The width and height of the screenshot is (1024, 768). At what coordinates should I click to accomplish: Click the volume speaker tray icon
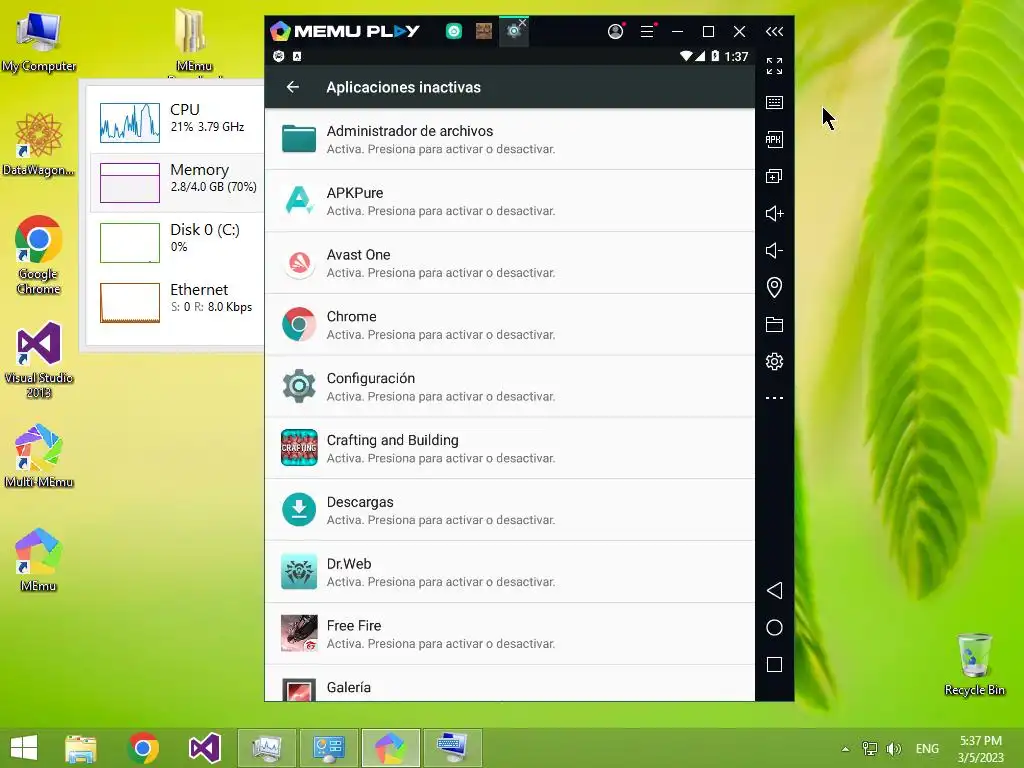click(x=893, y=748)
